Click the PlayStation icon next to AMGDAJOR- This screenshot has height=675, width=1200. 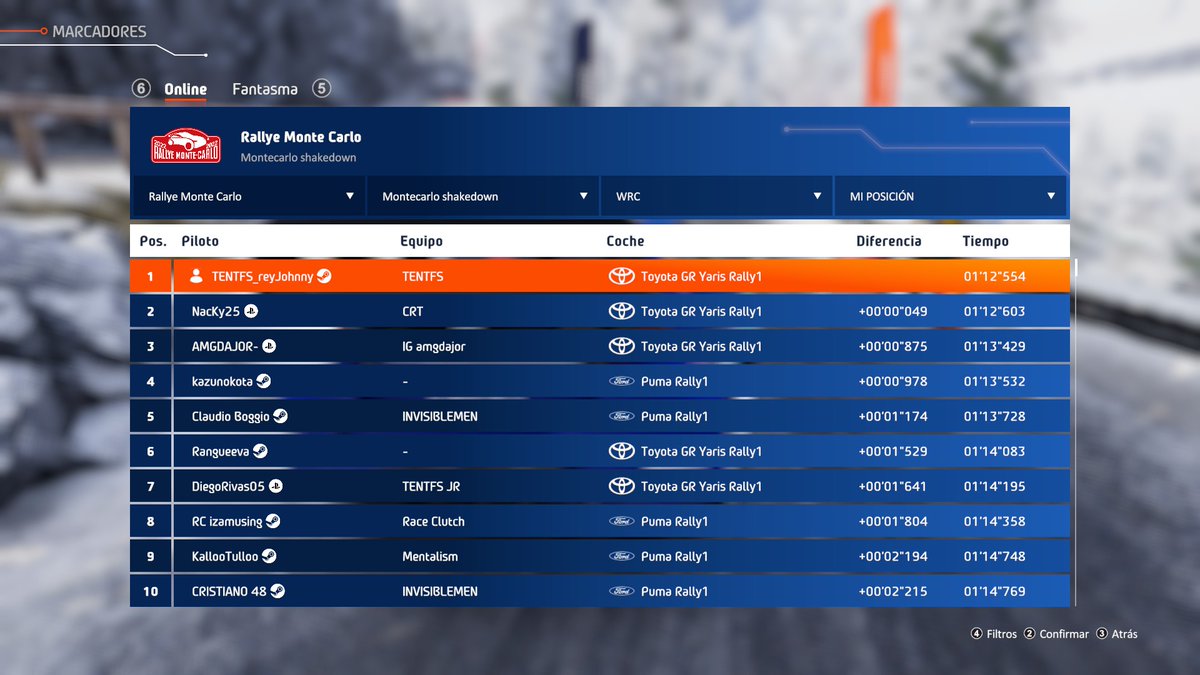269,346
